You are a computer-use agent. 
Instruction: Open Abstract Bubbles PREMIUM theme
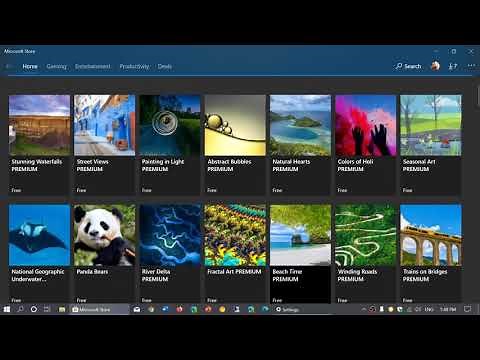coord(235,144)
